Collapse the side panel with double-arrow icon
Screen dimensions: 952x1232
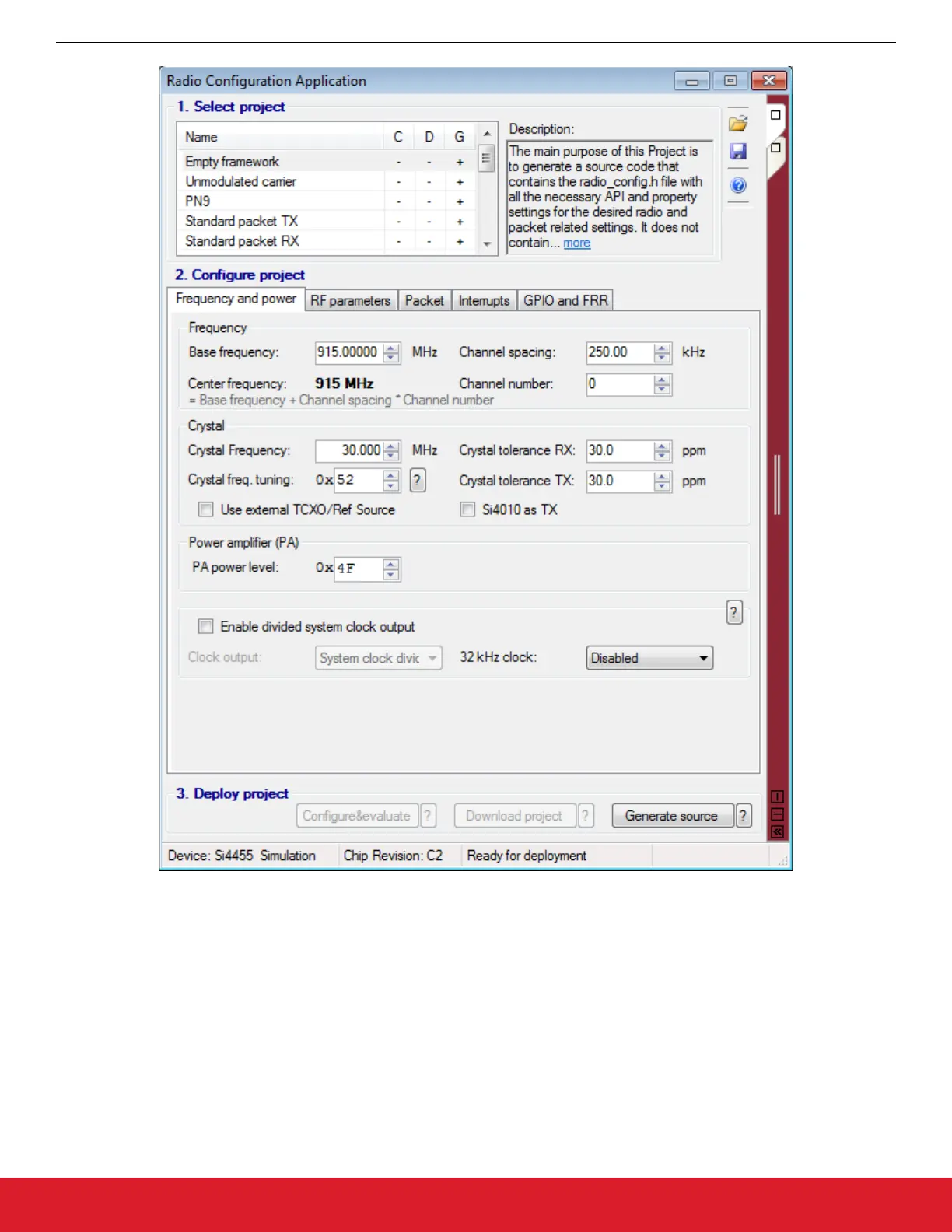777,832
